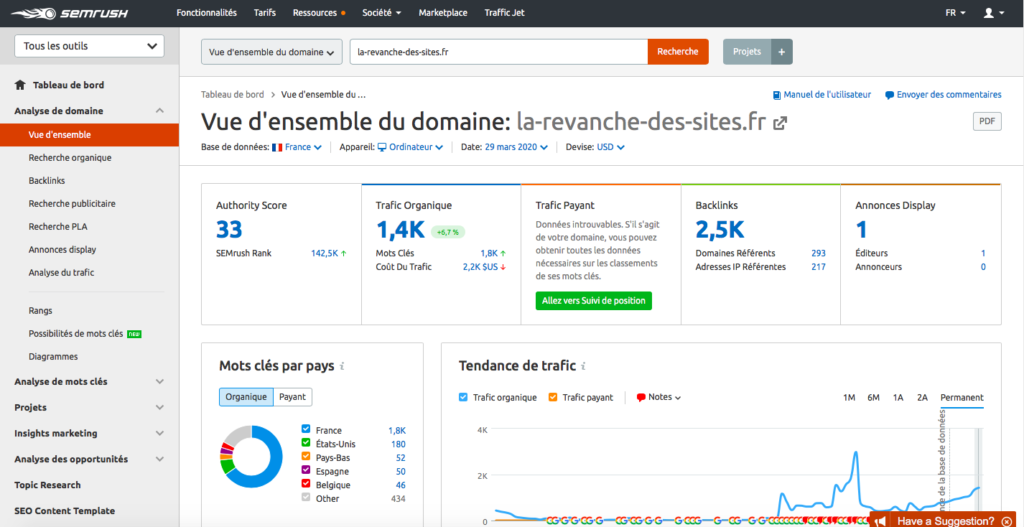This screenshot has height=527, width=1024.
Task: Uncheck the France country checkbox
Action: 306,430
